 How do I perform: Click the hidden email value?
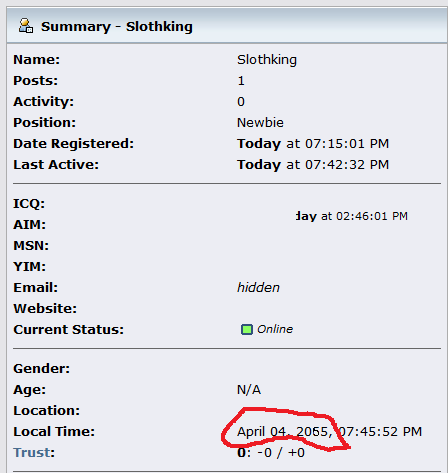tap(258, 288)
